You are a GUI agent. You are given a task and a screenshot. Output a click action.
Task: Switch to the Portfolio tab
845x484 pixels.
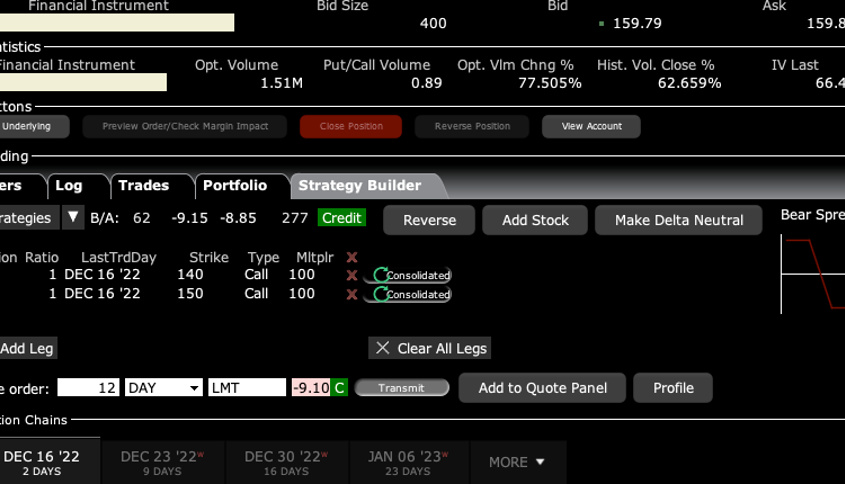[x=235, y=185]
